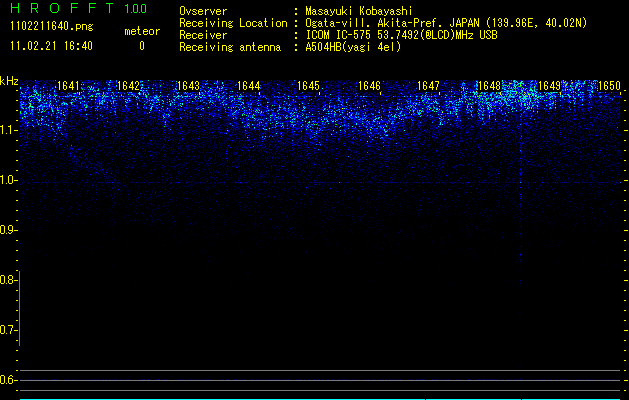The width and height of the screenshot is (629, 400).
Task: Click the 0.9 kHz axis label
Action: [8, 230]
